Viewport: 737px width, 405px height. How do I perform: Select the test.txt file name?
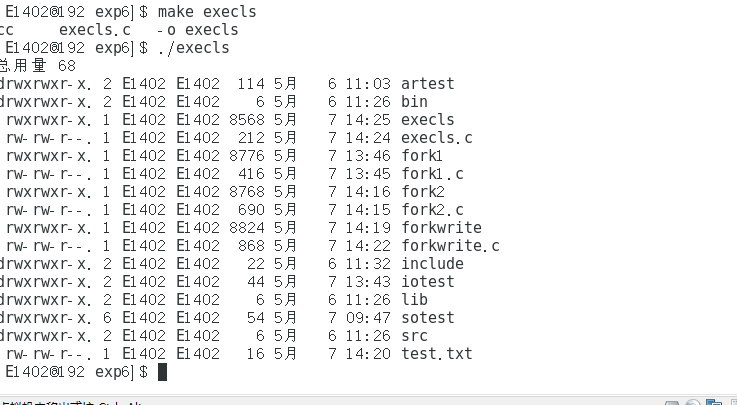436,353
